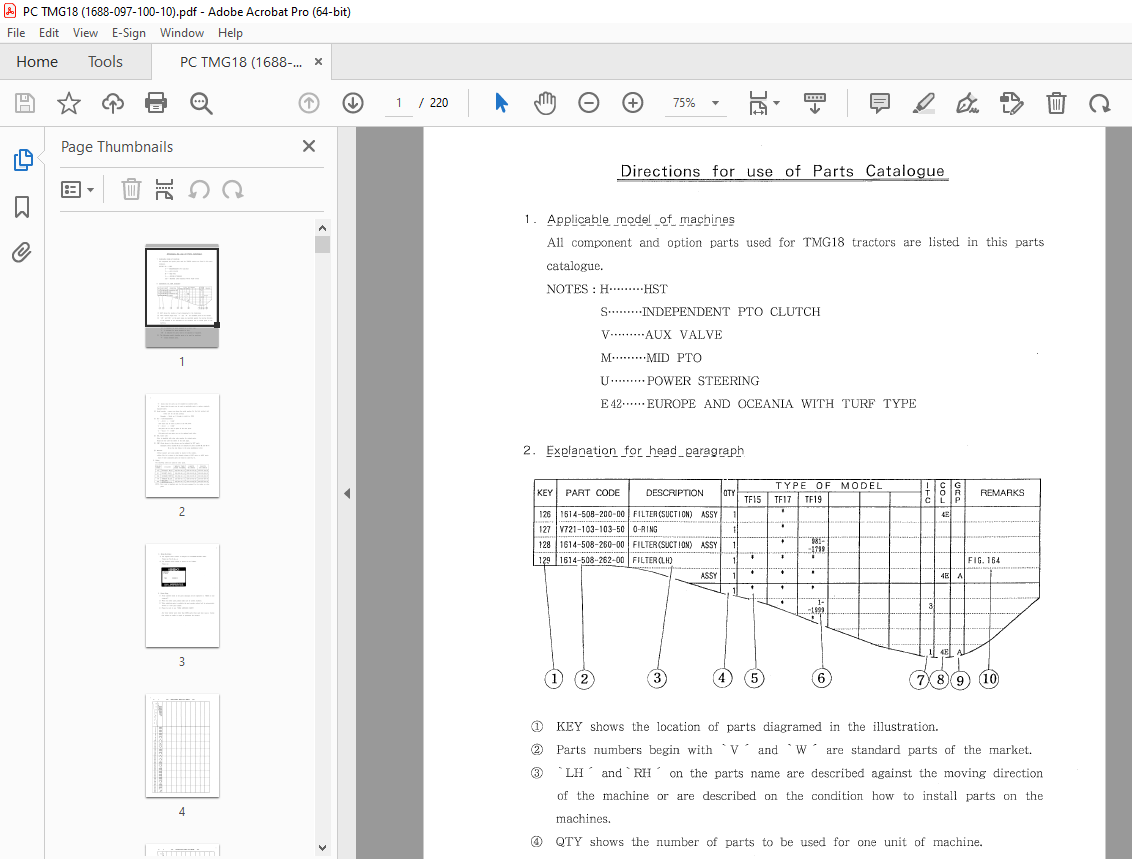Click the 'REMARKS' column header
This screenshot has height=859, width=1132.
pos(1002,493)
